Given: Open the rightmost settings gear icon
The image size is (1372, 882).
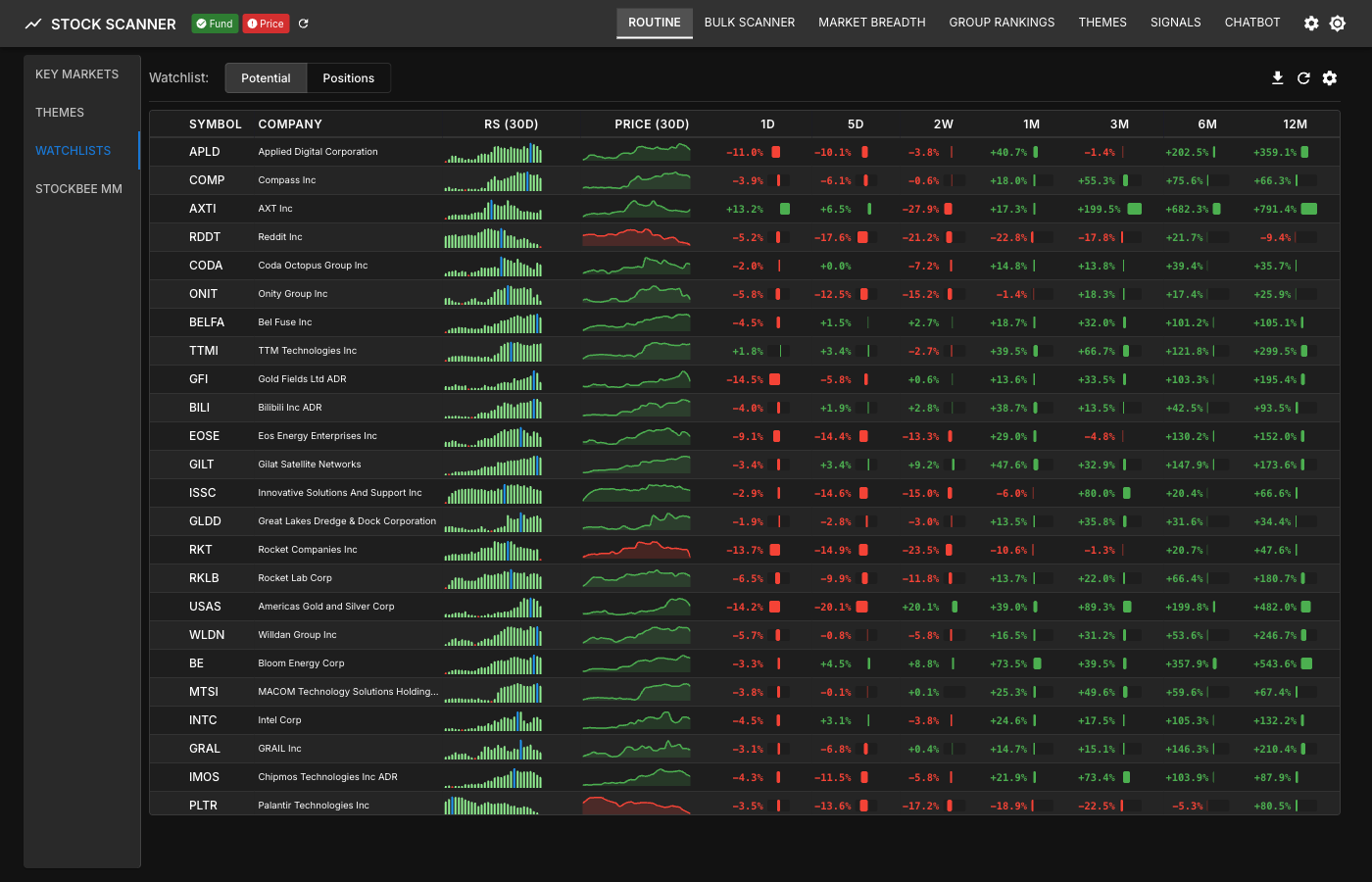Looking at the screenshot, I should point(1337,23).
